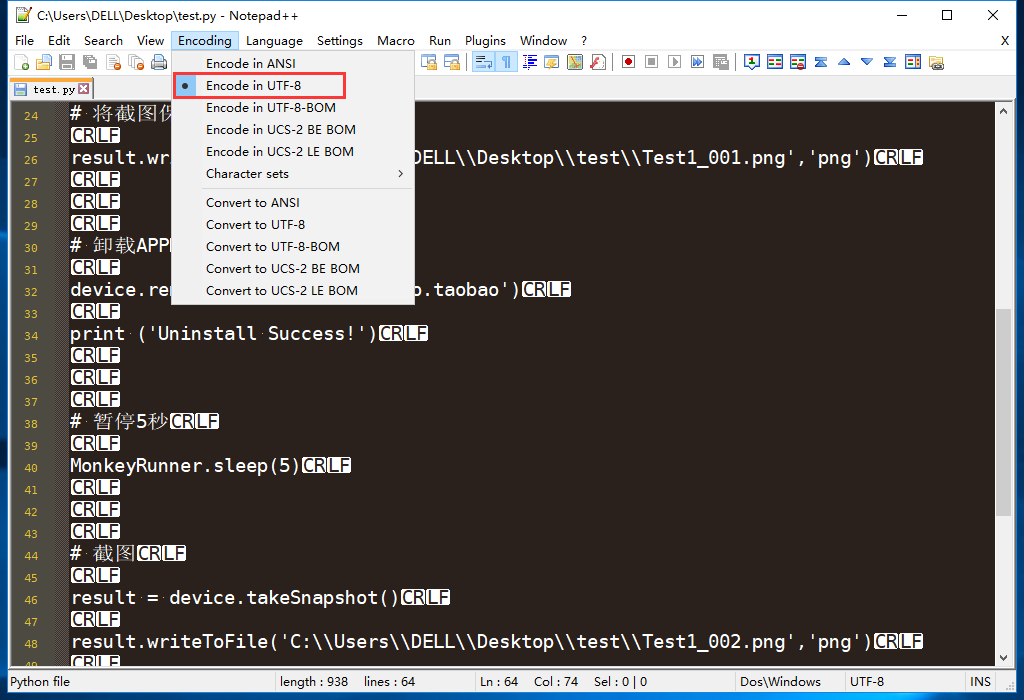This screenshot has height=700, width=1024.
Task: Select the test.py document tab
Action: (52, 89)
